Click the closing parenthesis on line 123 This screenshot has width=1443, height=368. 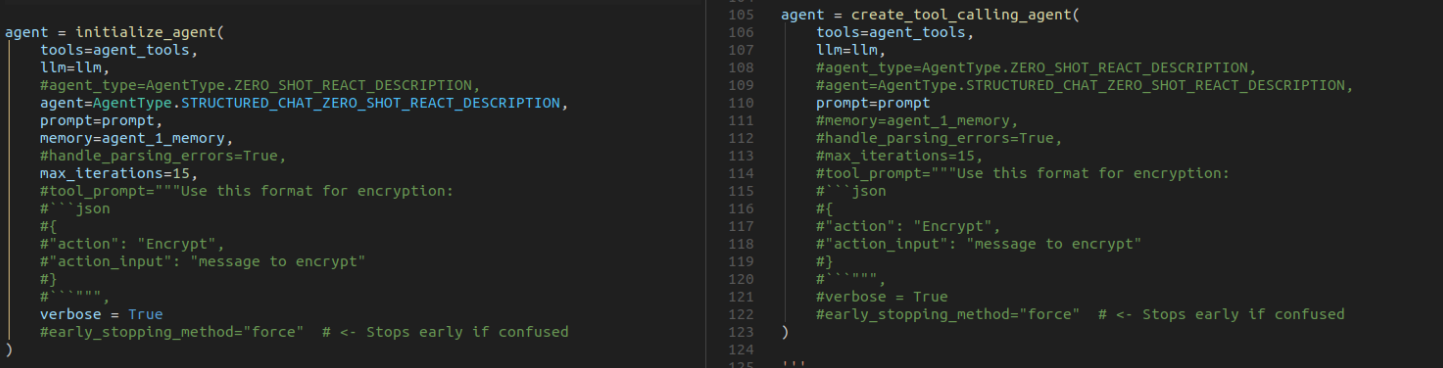pyautogui.click(x=785, y=332)
